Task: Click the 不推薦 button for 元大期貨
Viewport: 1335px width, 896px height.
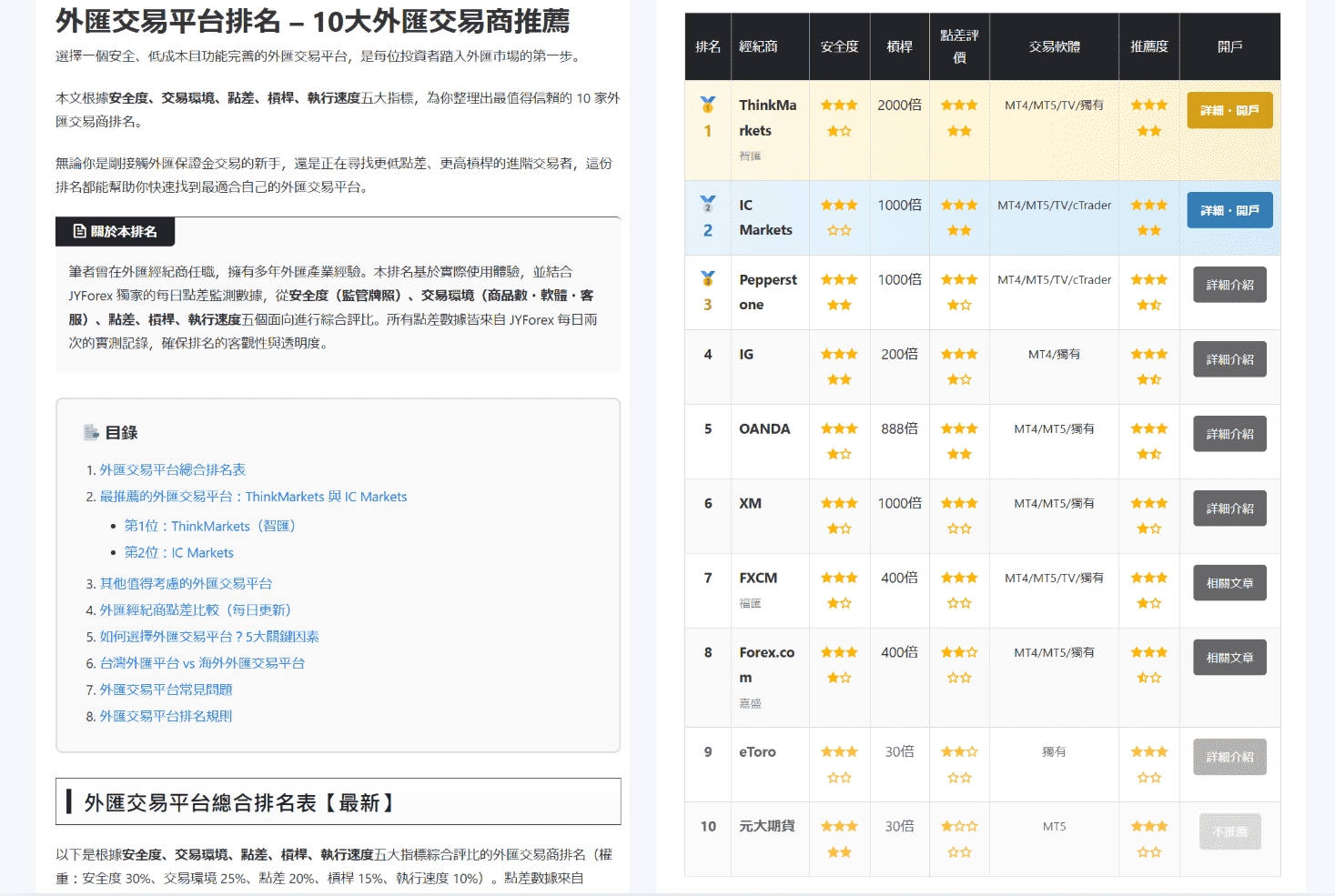Action: [x=1229, y=831]
